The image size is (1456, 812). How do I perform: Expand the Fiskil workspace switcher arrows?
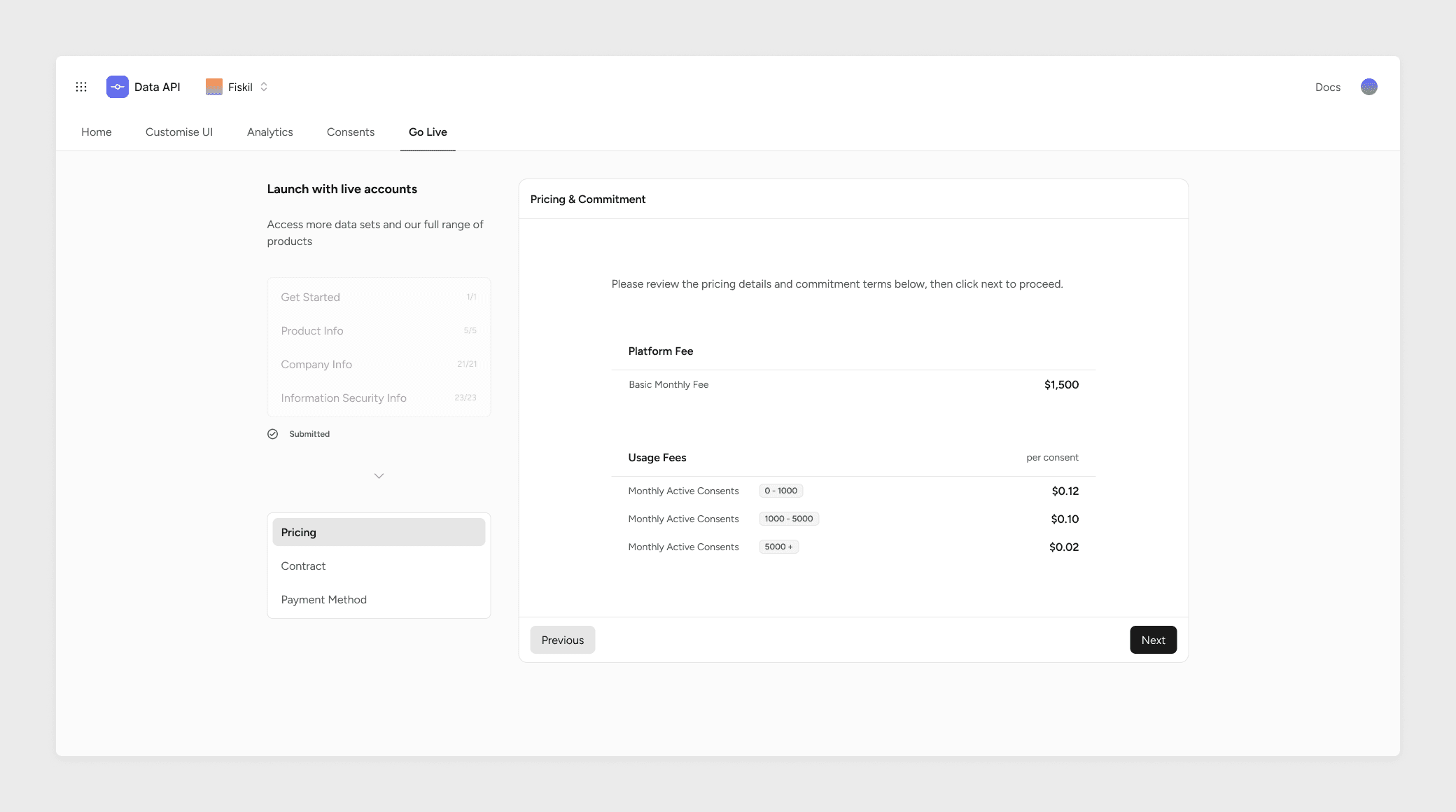pyautogui.click(x=264, y=87)
